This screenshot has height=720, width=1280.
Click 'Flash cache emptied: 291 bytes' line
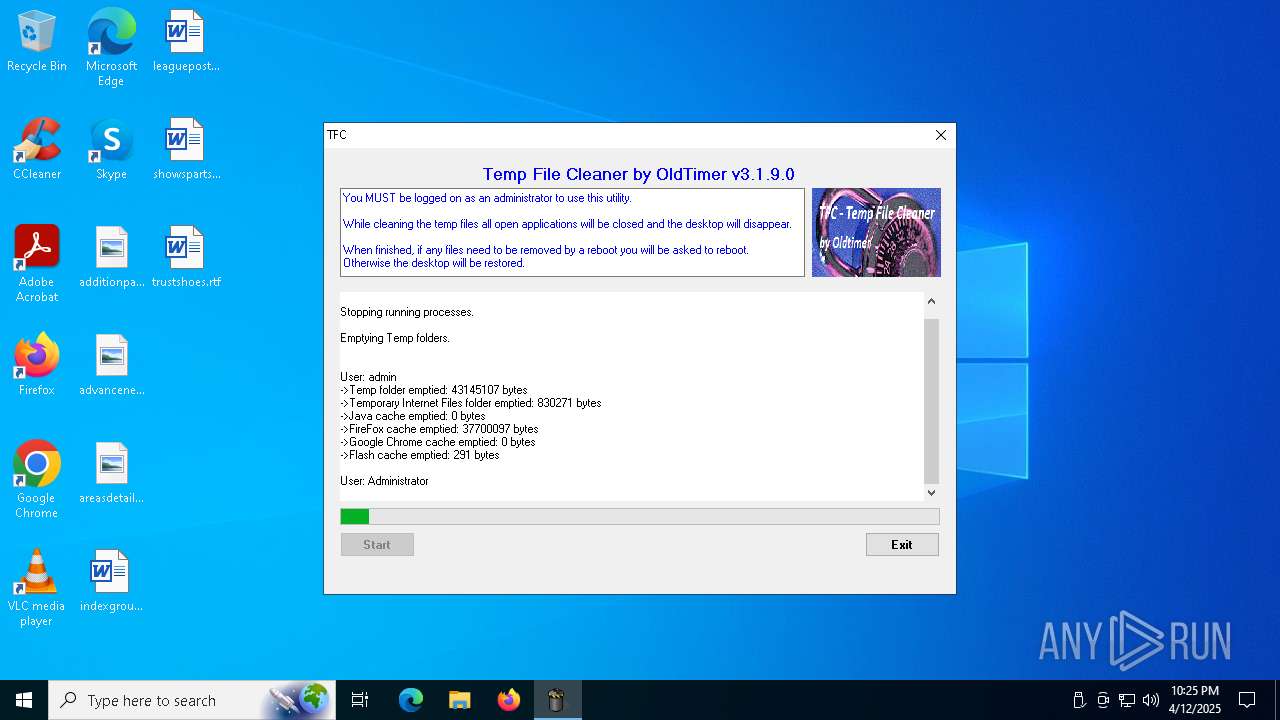pos(420,455)
